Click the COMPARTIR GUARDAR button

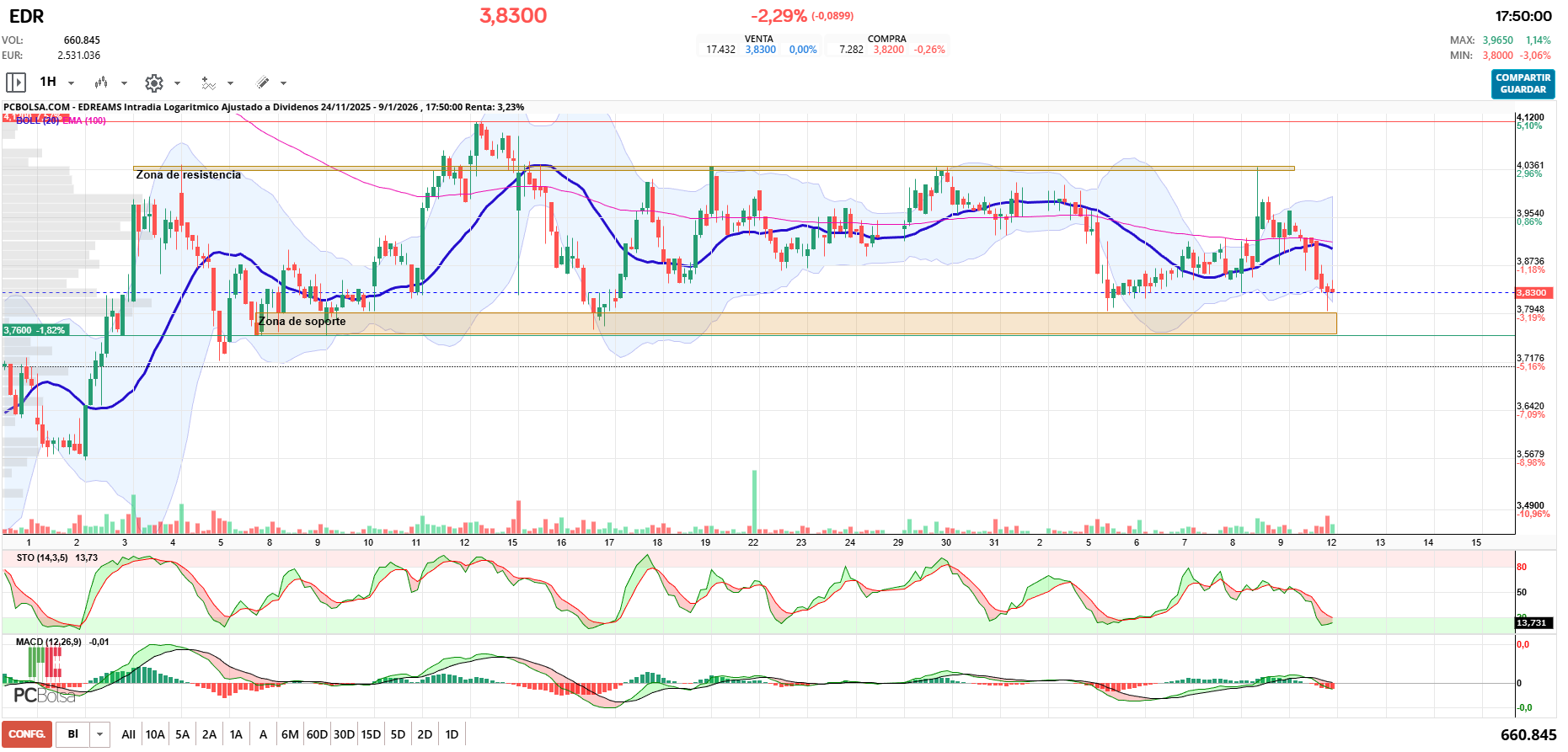[x=1523, y=83]
